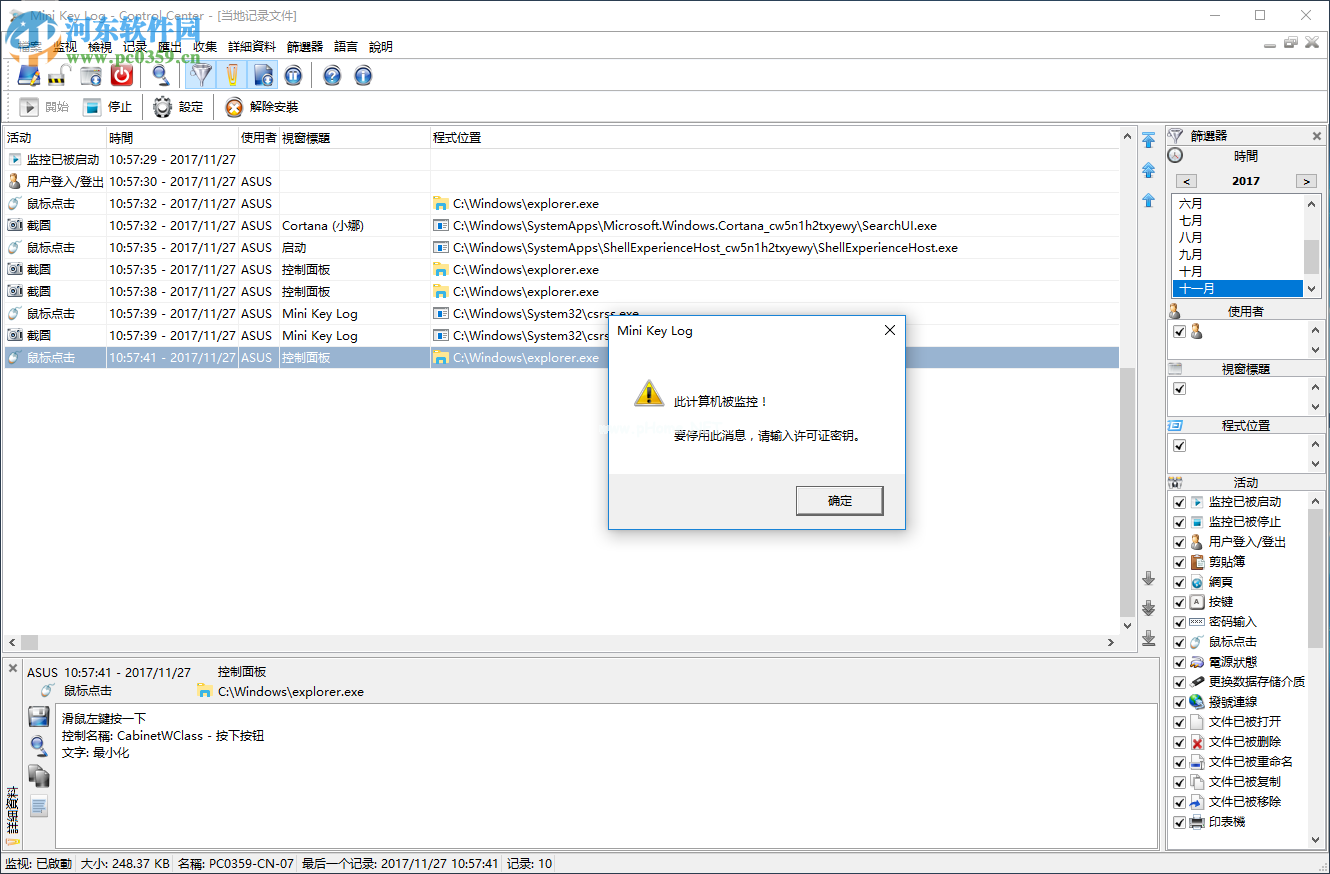Click the magnifying glass search toolbar icon

tap(160, 75)
